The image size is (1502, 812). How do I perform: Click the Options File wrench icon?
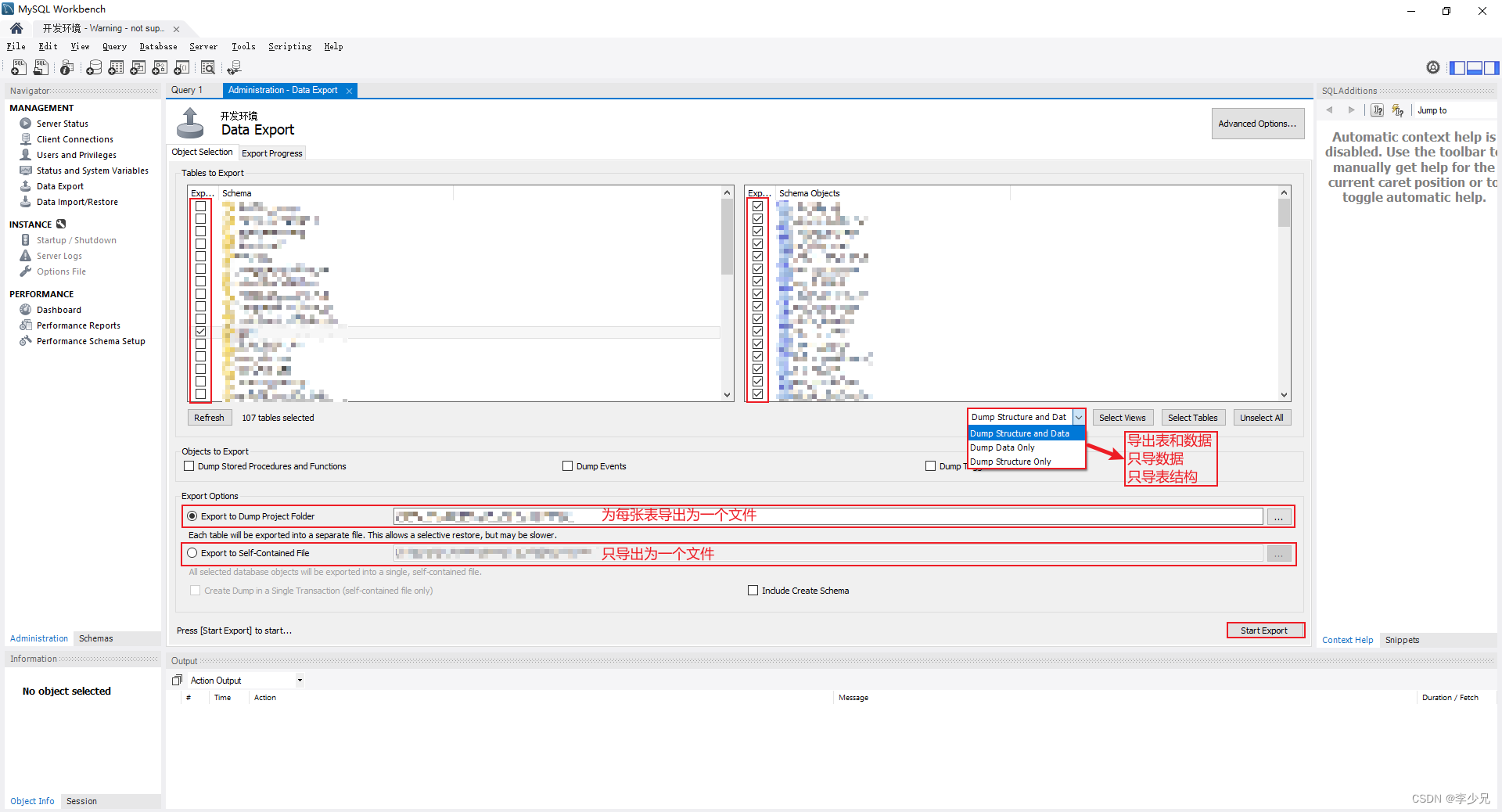coord(26,271)
